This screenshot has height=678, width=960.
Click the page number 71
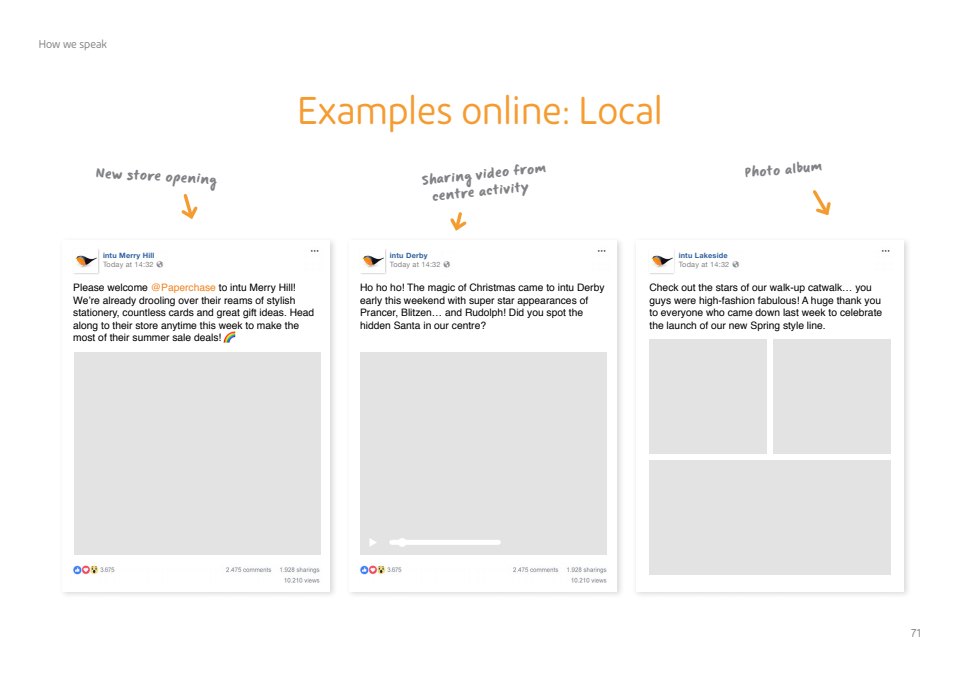916,633
